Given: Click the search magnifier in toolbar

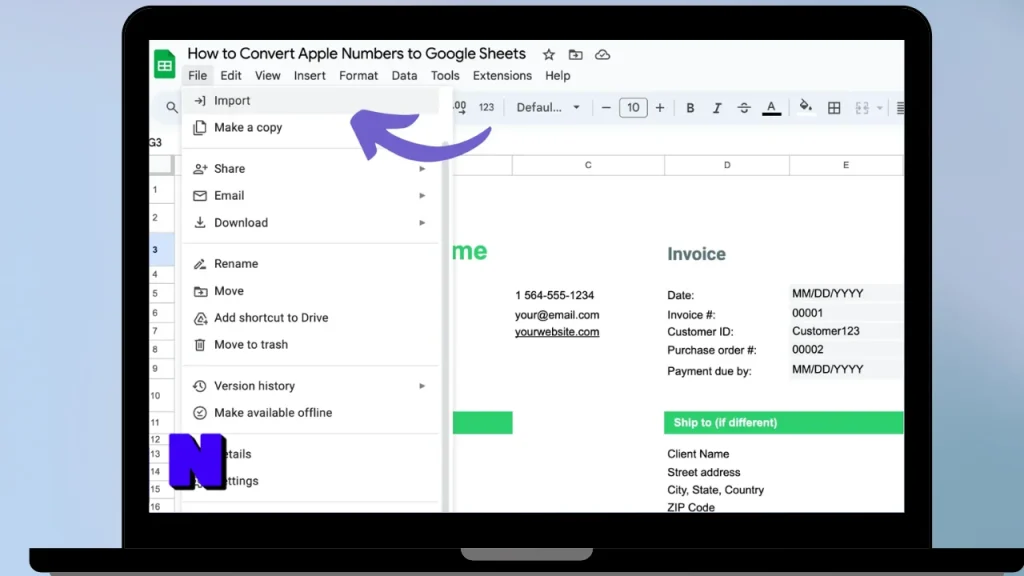Looking at the screenshot, I should 171,107.
